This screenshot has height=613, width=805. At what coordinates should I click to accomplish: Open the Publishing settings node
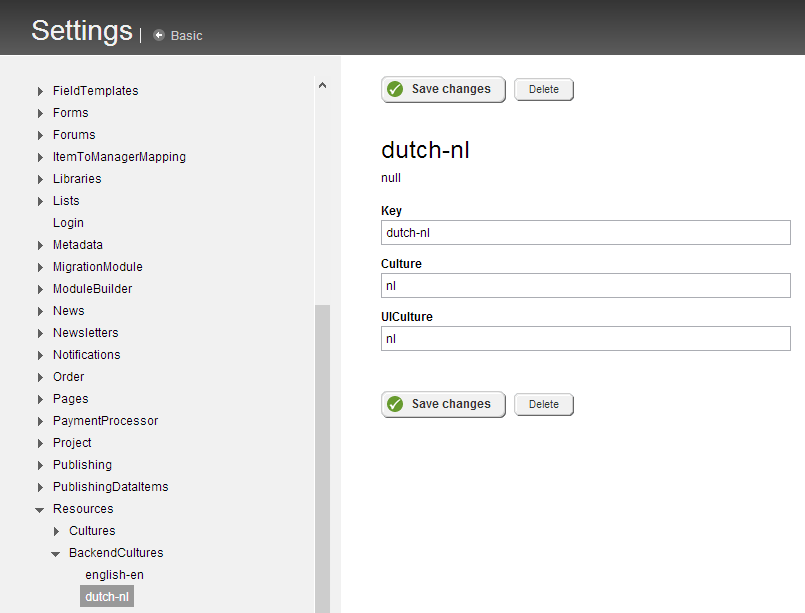pyautogui.click(x=82, y=465)
